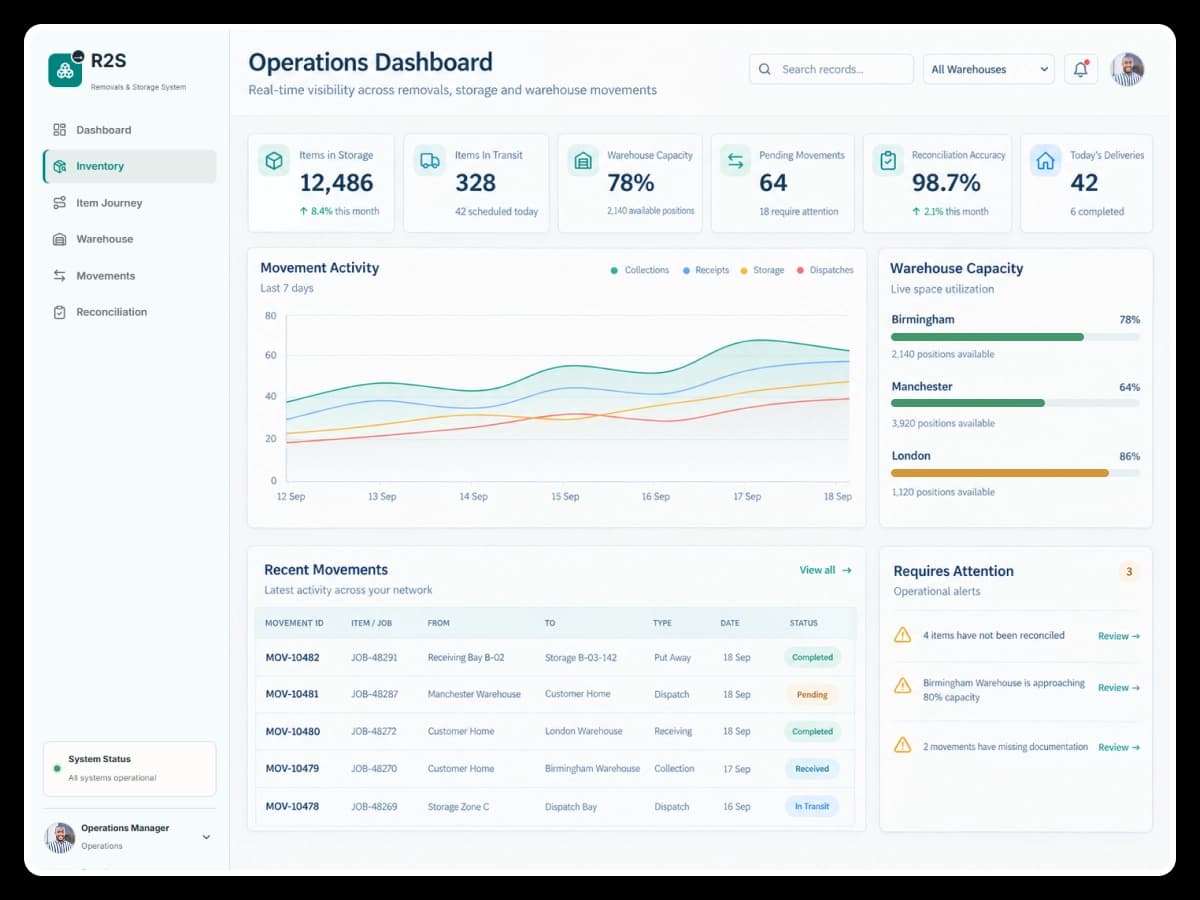Select Inventory in the sidebar
Viewport: 1200px width, 900px height.
(130, 166)
